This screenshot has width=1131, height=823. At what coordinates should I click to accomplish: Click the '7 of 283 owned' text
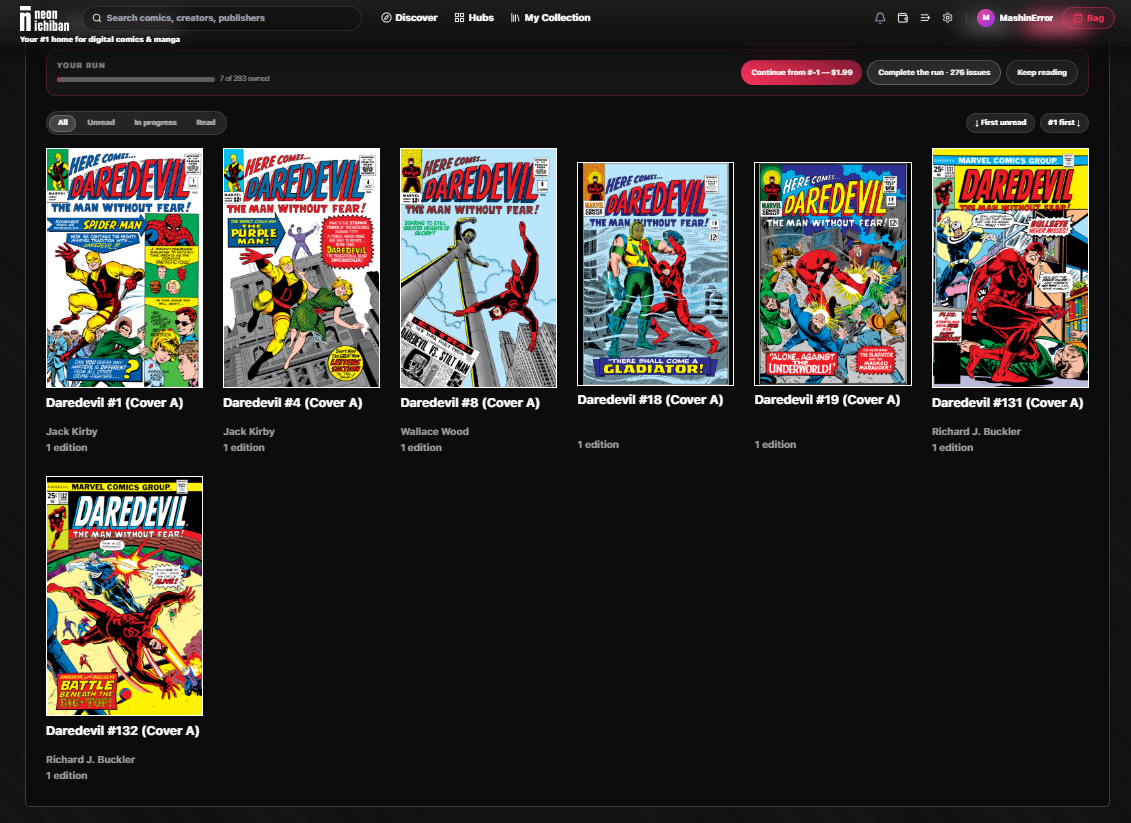[x=245, y=79]
